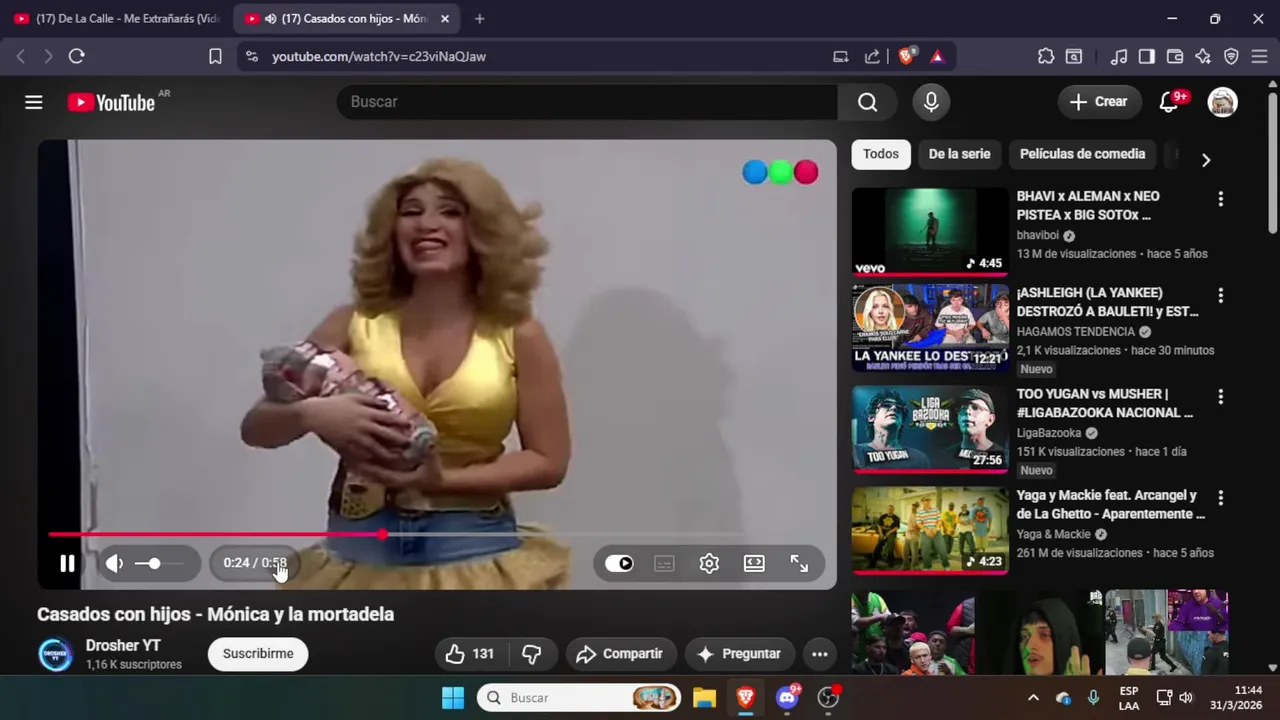Open Yaga y Mackie video thumbnail
The height and width of the screenshot is (720, 1280).
pos(930,530)
